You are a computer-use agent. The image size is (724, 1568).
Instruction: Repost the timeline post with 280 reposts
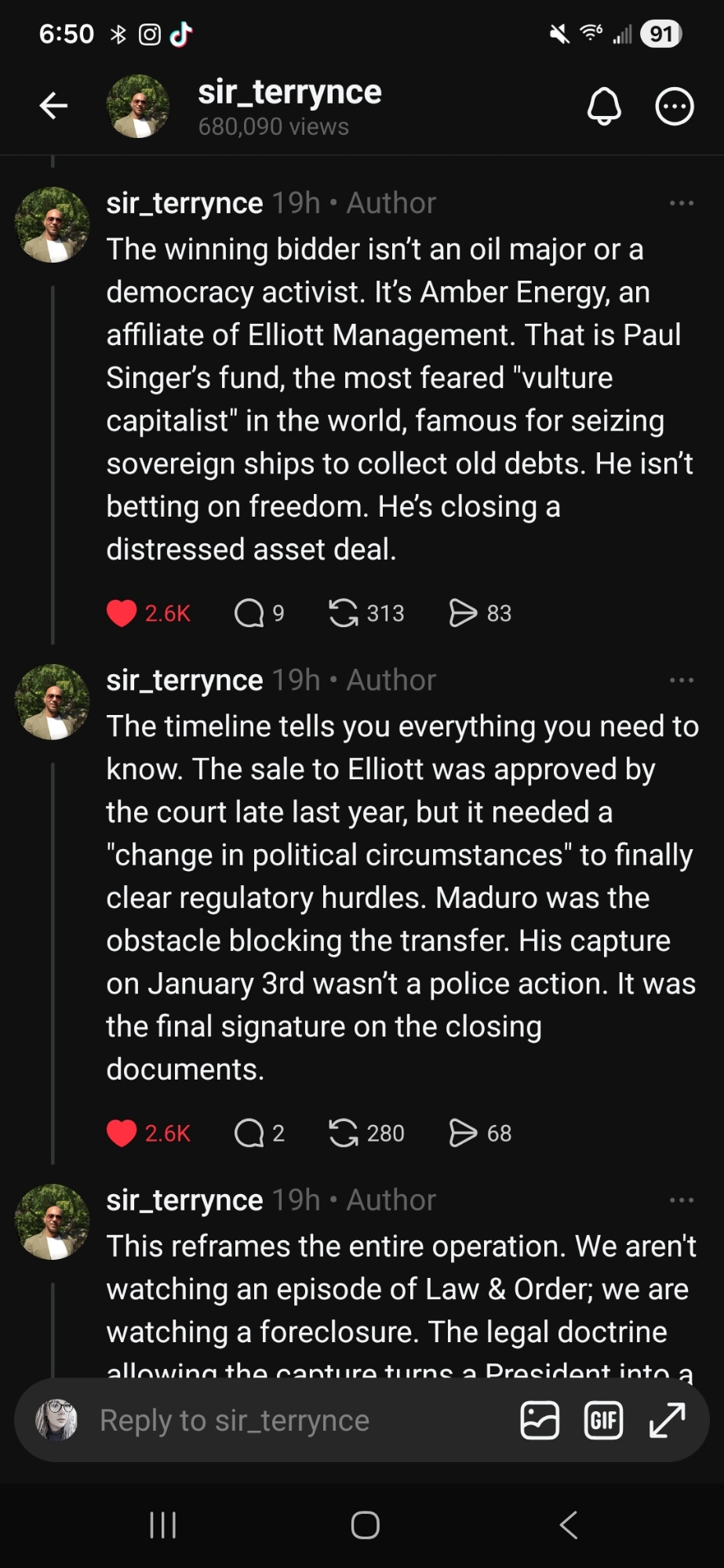(x=344, y=1133)
